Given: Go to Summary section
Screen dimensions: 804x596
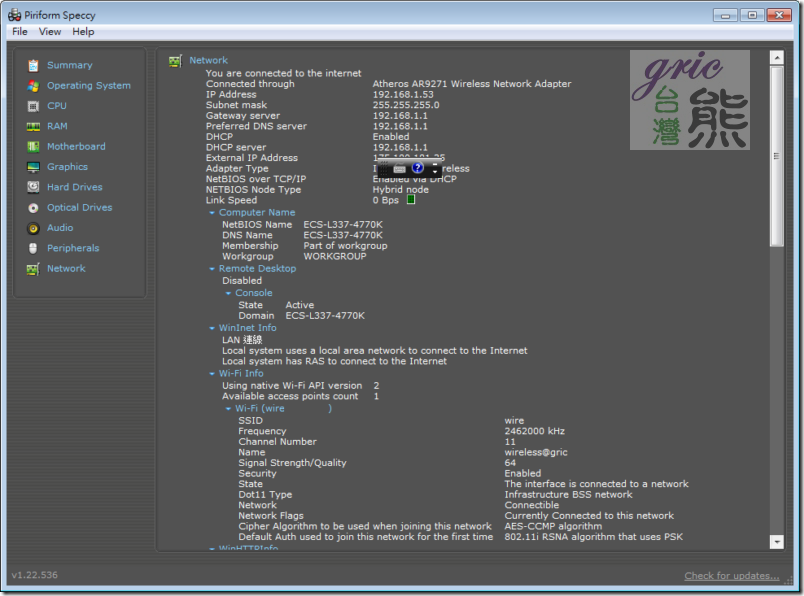Looking at the screenshot, I should pyautogui.click(x=70, y=65).
